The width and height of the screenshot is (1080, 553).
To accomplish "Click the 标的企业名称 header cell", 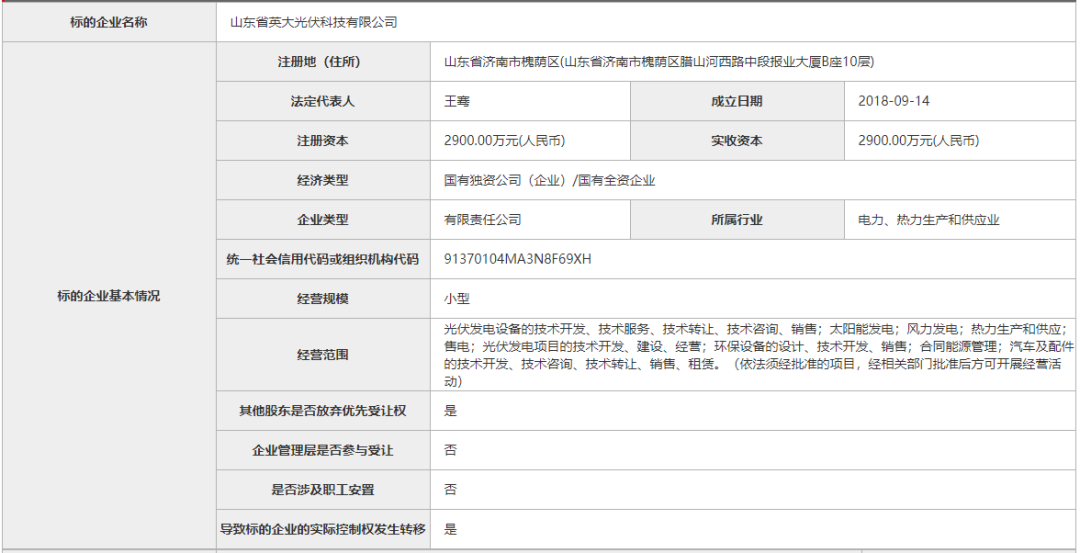I will coord(108,22).
